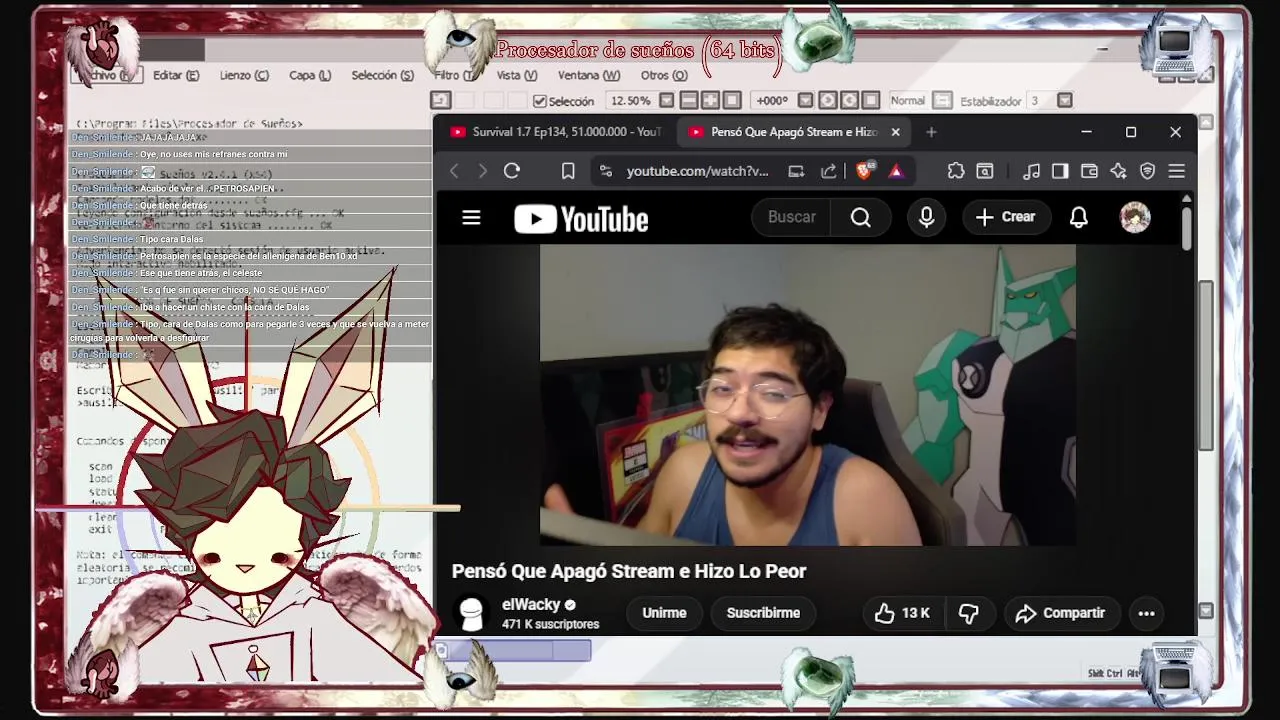Click the Unirme button

tap(664, 613)
